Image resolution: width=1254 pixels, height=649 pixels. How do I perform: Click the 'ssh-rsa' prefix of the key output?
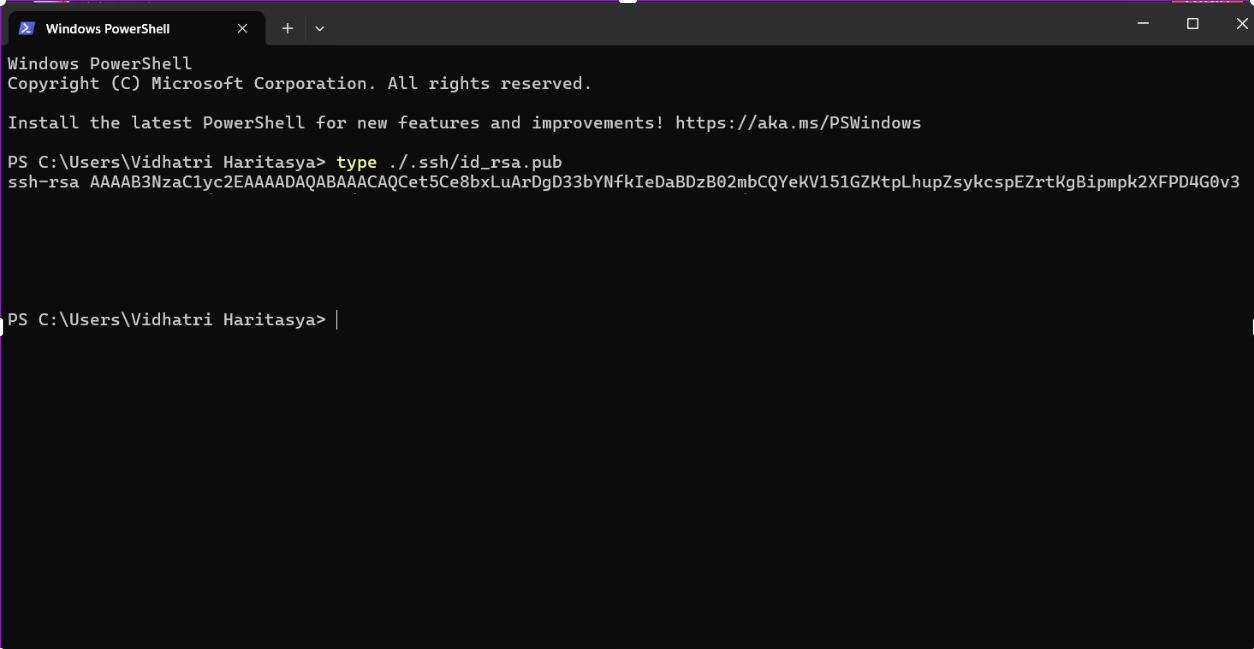(43, 182)
